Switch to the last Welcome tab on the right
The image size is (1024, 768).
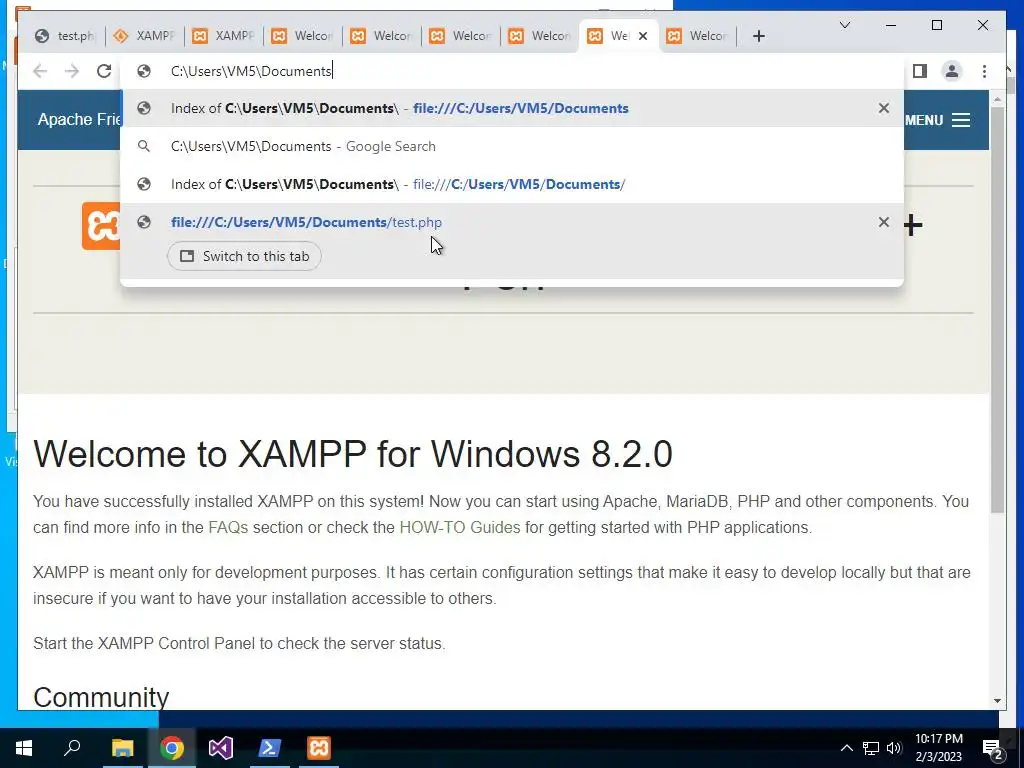click(697, 36)
